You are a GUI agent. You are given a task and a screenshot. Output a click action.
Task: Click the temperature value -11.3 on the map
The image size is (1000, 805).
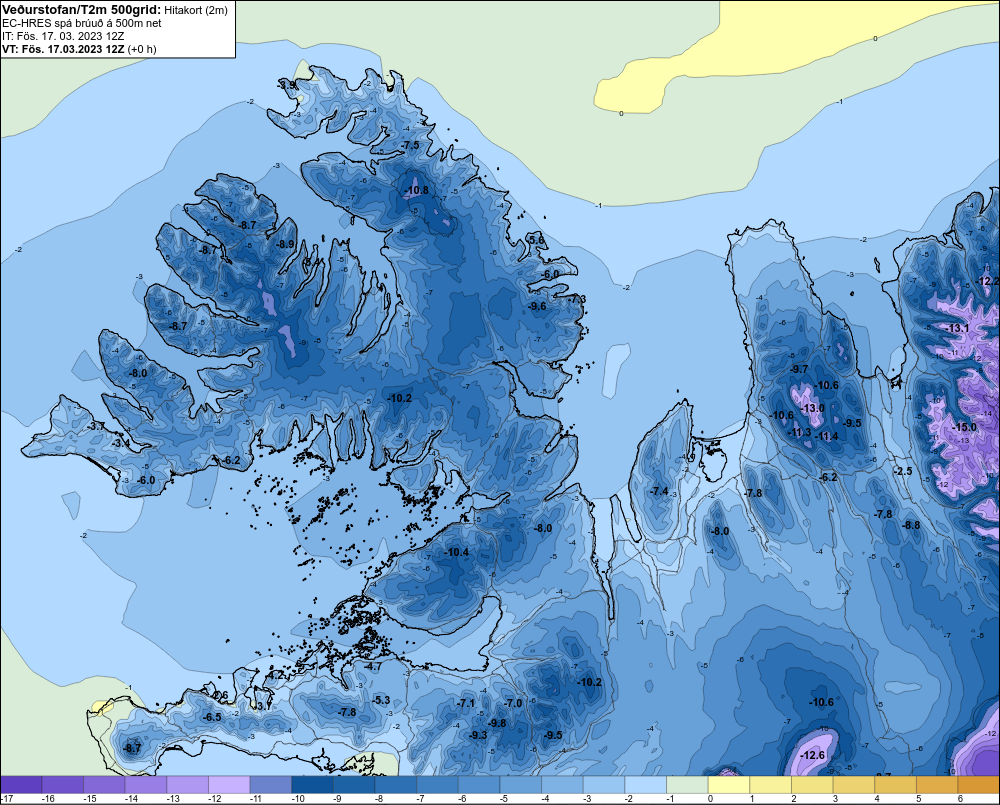point(799,432)
